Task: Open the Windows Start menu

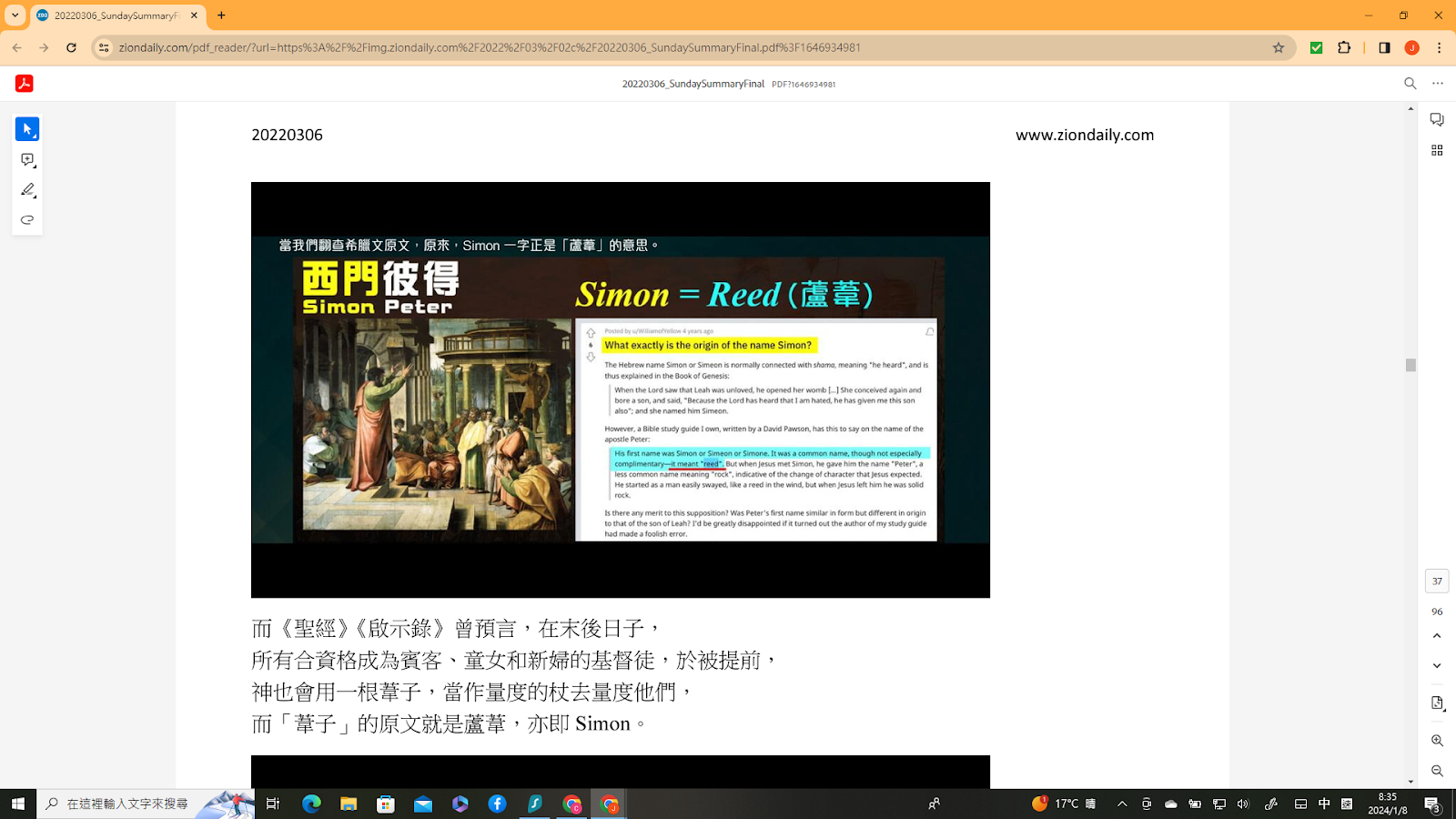Action: [18, 804]
